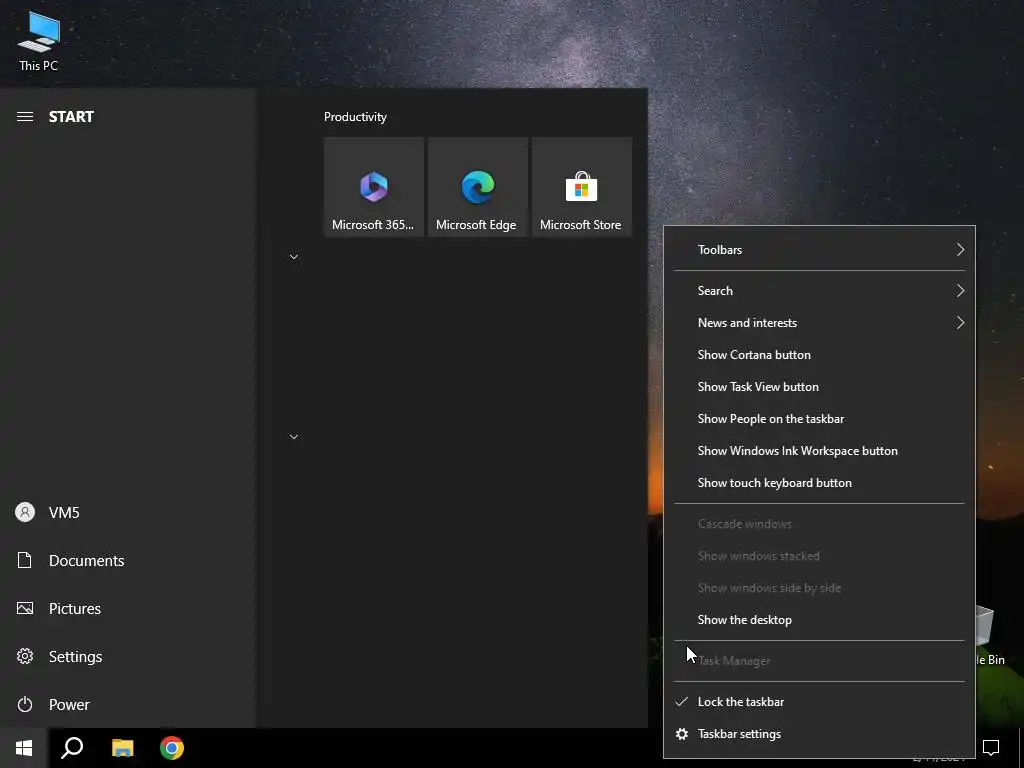Viewport: 1024px width, 768px height.
Task: Click the Productivity group heading
Action: (355, 117)
